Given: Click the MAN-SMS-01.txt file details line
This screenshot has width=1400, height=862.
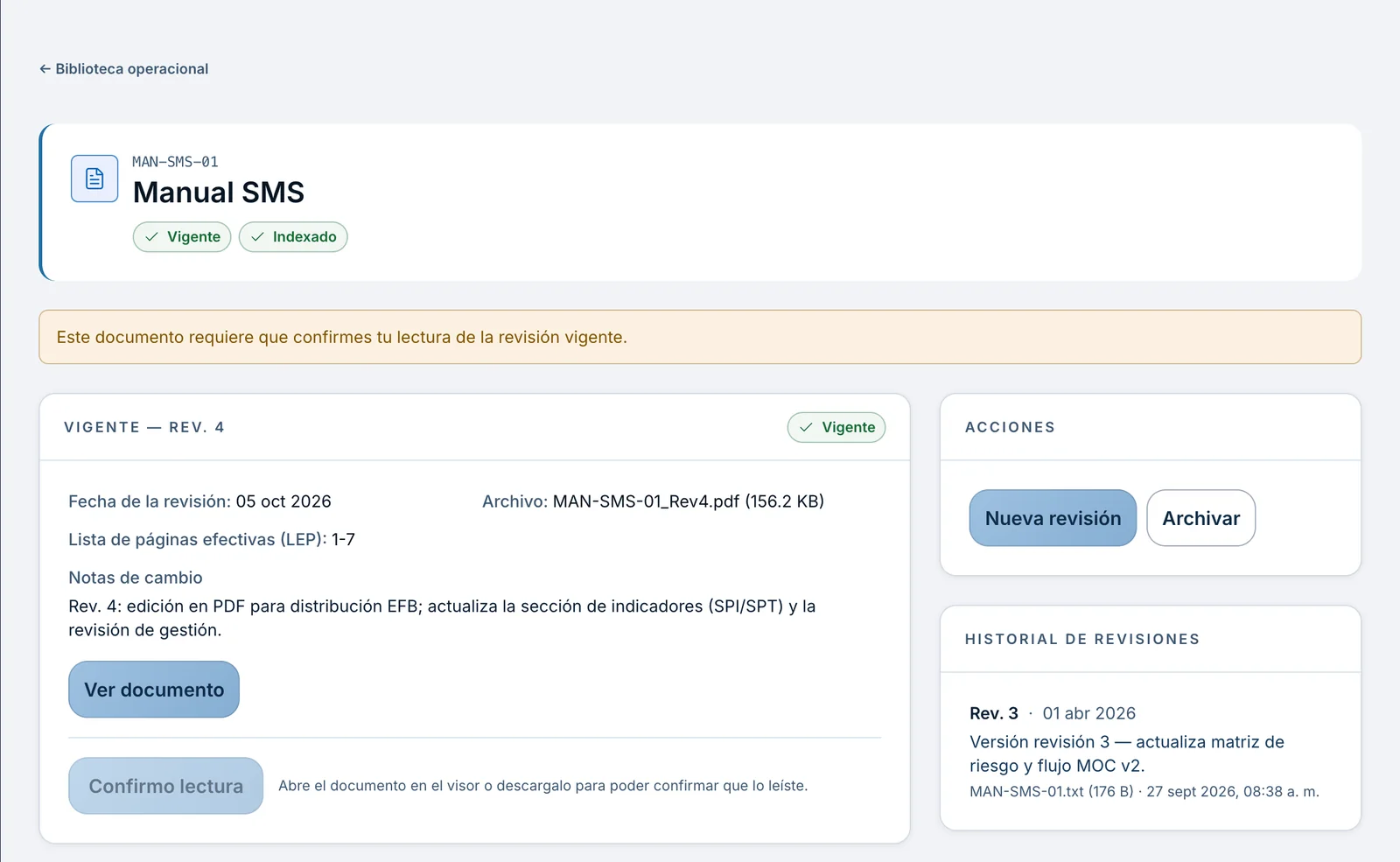Looking at the screenshot, I should coord(1144,792).
